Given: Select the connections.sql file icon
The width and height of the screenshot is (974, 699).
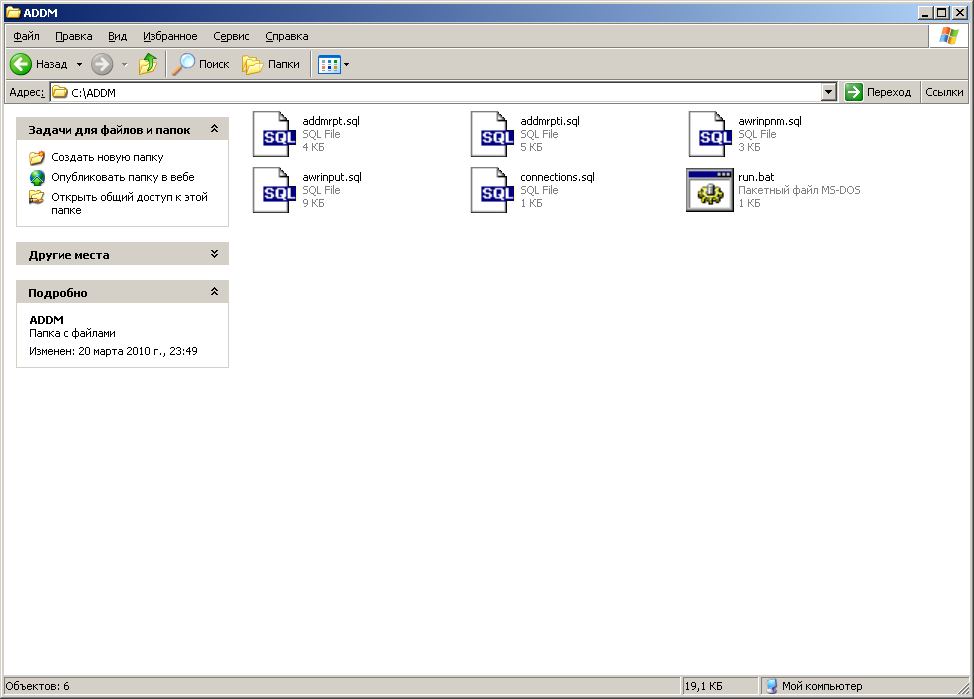Looking at the screenshot, I should (489, 190).
